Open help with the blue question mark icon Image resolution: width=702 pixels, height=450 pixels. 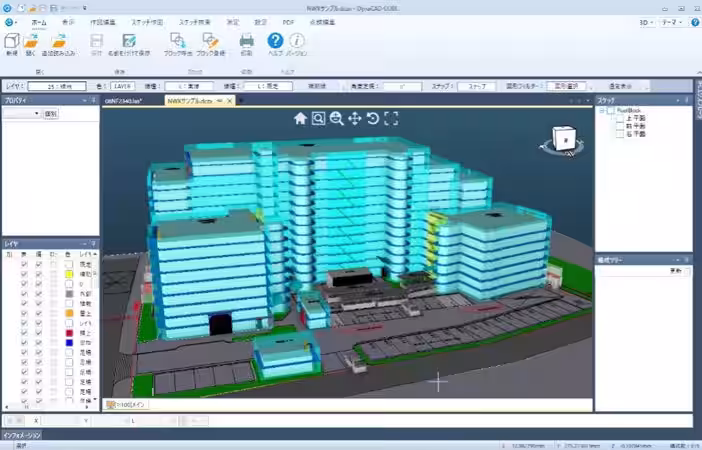275,41
